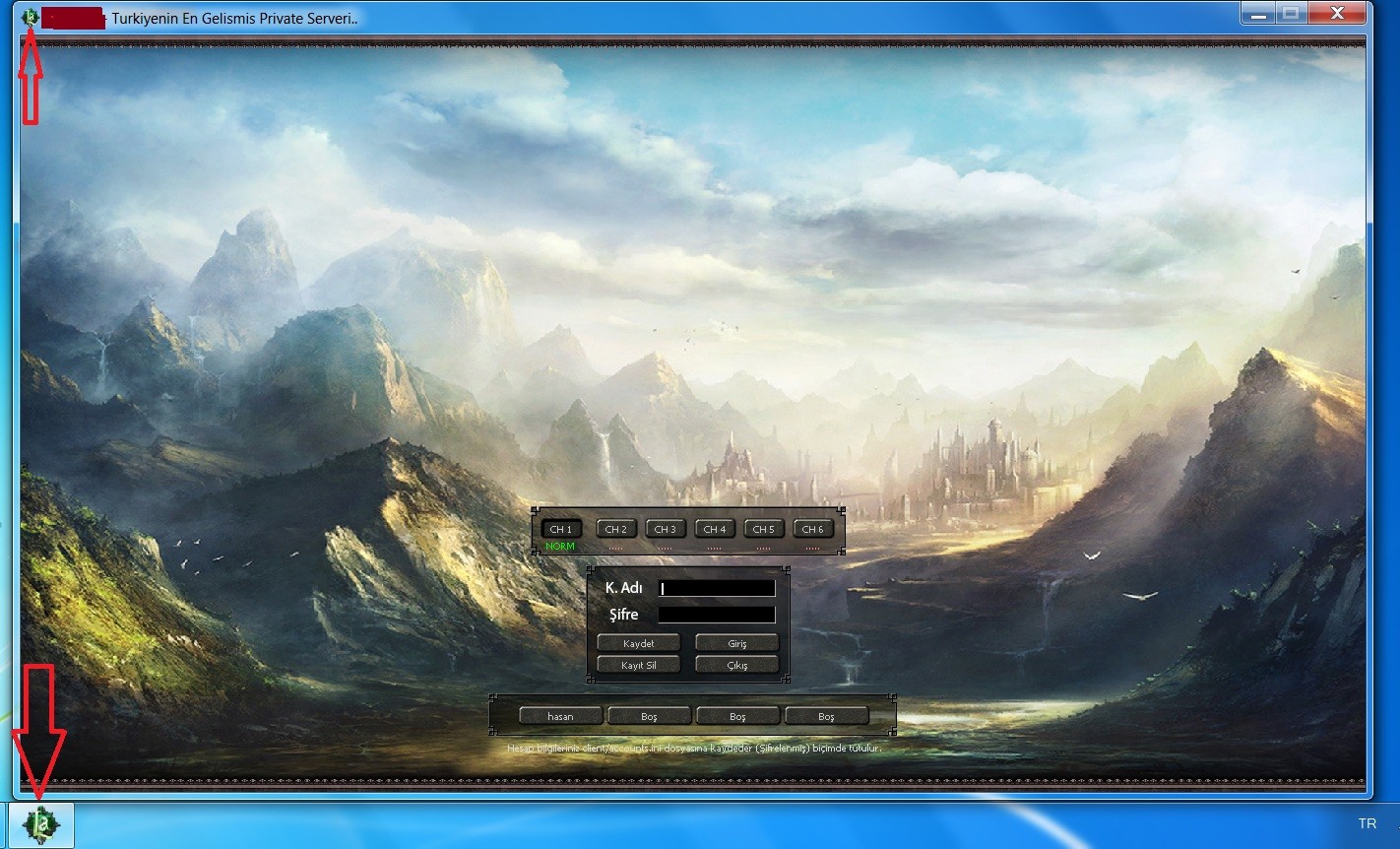This screenshot has height=849, width=1400.
Task: Select channel CH 3
Action: [666, 529]
